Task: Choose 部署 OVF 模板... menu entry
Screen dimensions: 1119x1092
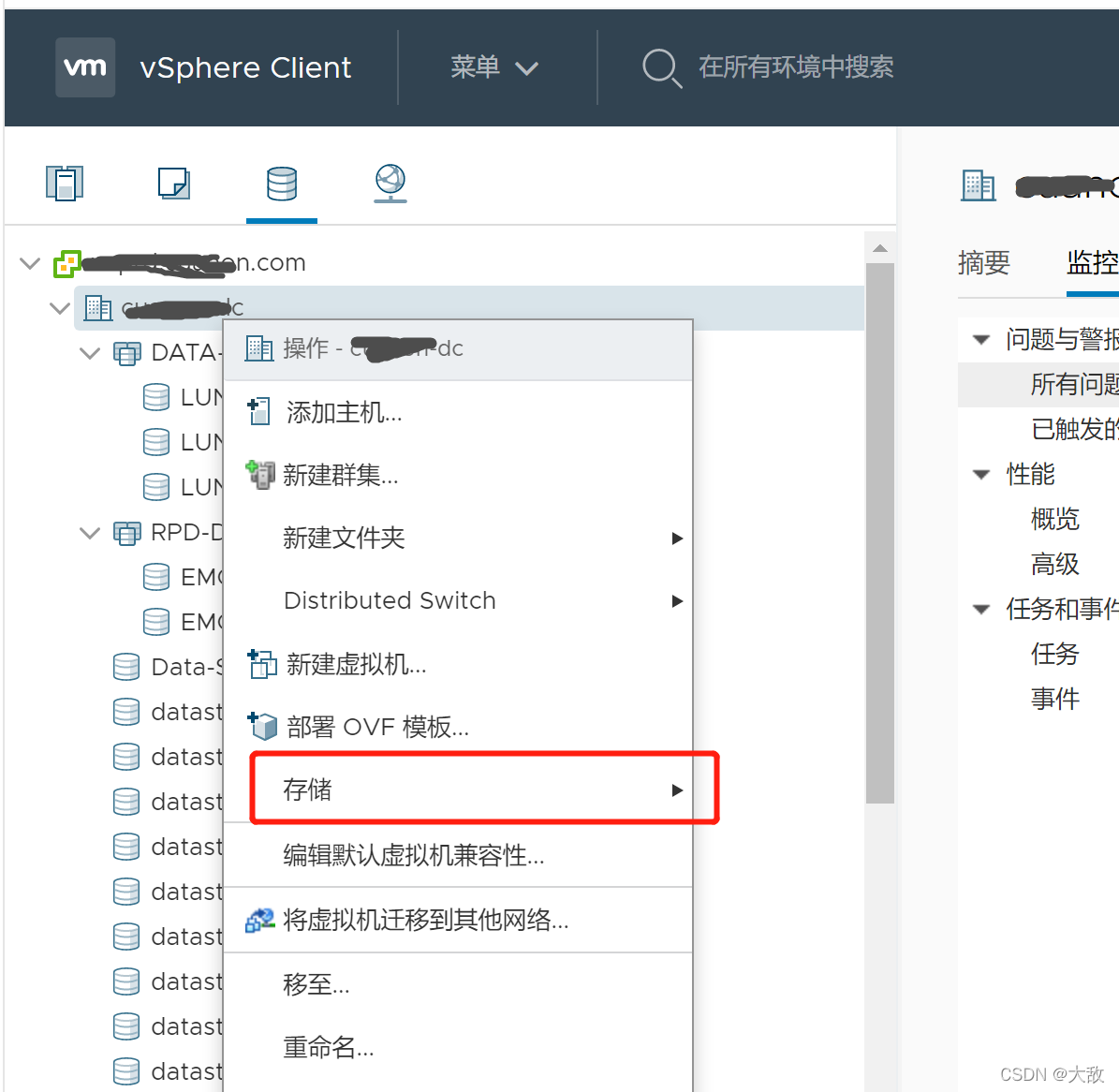Action: click(x=458, y=726)
